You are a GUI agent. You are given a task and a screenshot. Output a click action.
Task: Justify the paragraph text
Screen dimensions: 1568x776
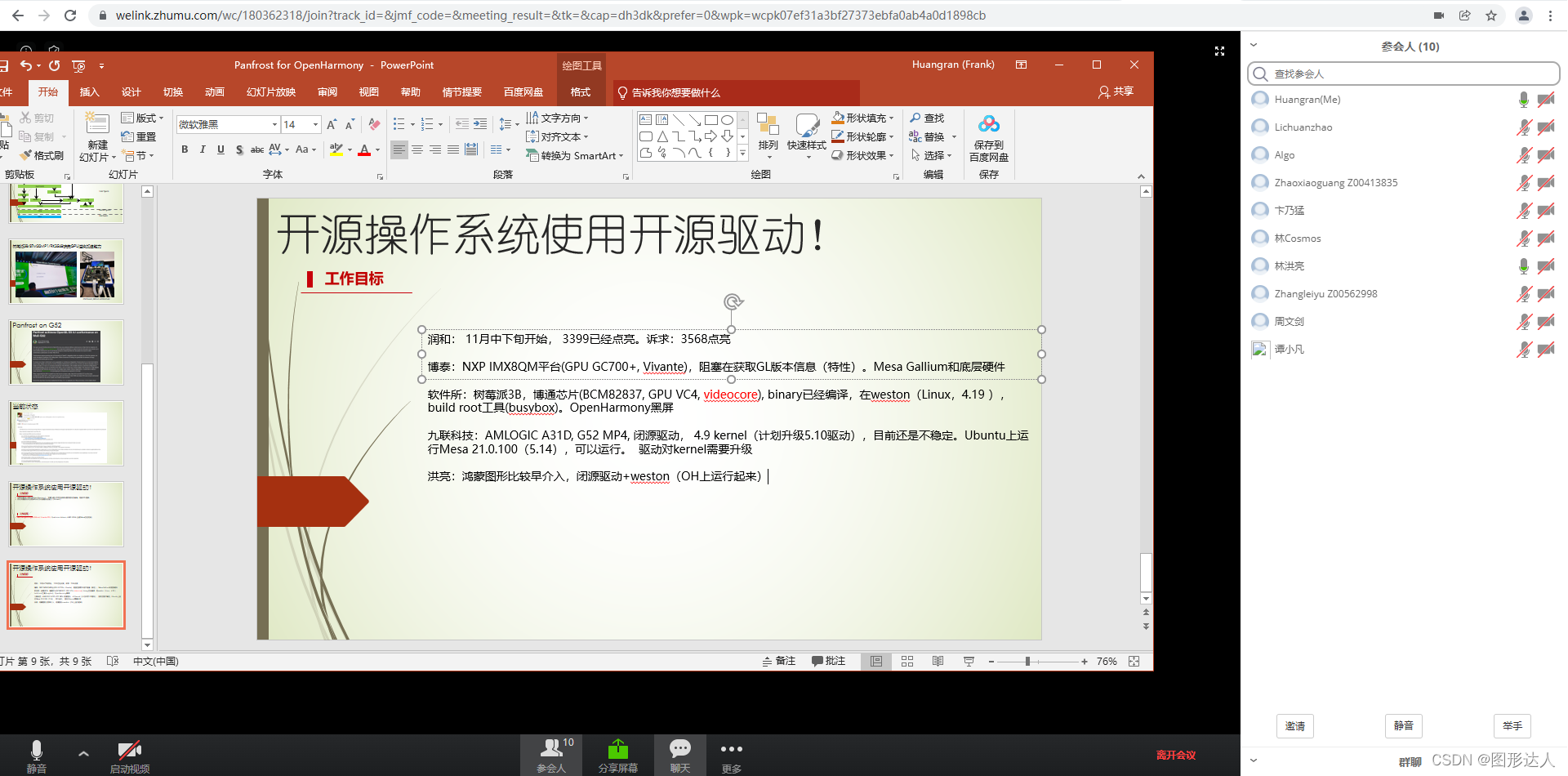click(x=453, y=149)
